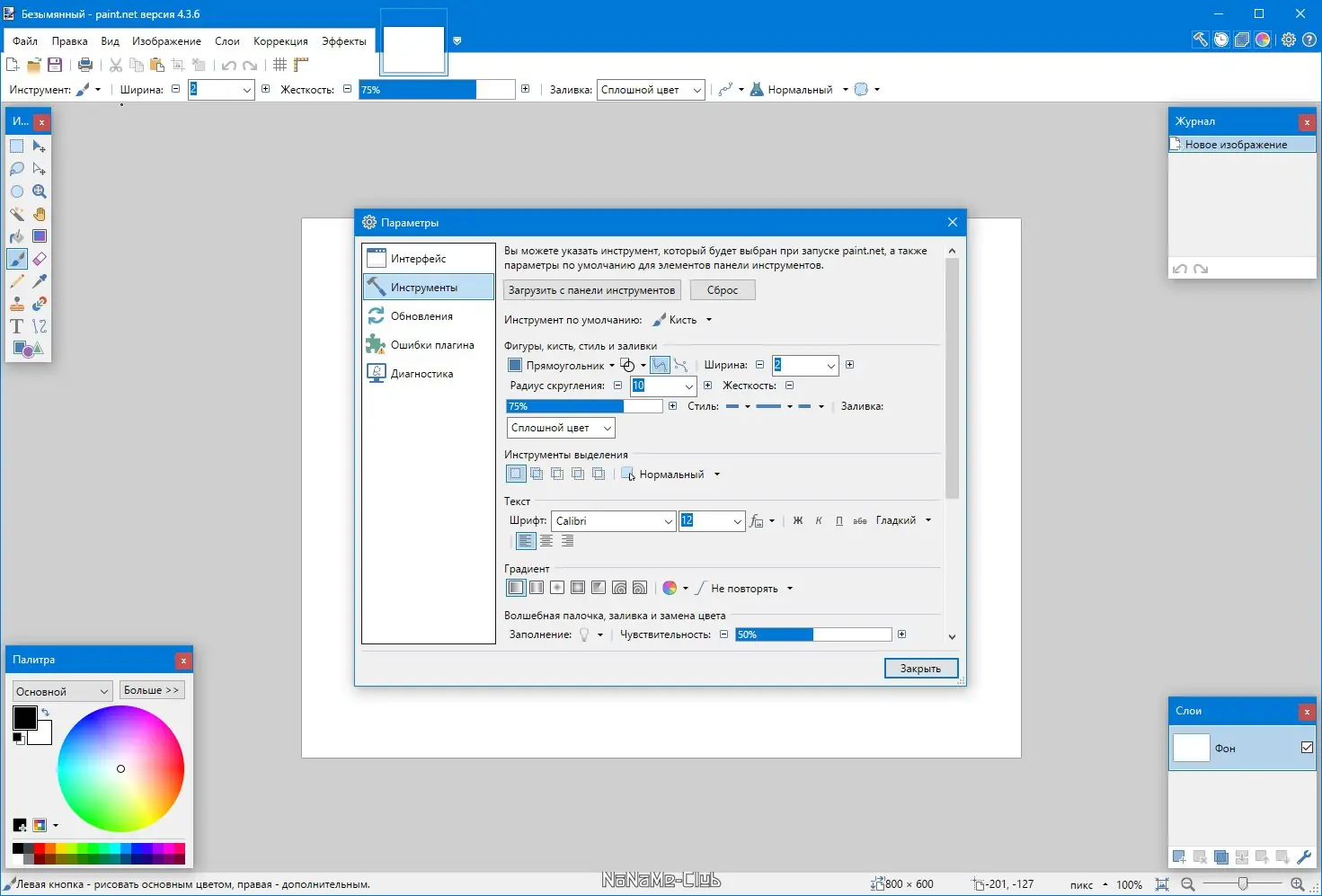This screenshot has height=896, width=1322.
Task: Expand the Сплошной цвет fill dropdown in dialog
Action: [x=562, y=428]
